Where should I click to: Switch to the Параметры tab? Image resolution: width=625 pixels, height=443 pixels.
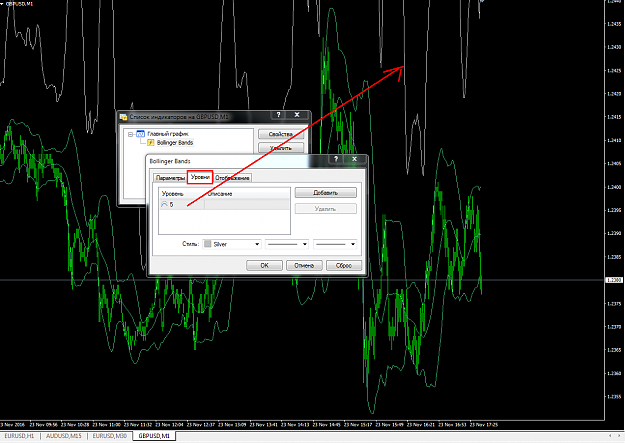(x=170, y=178)
